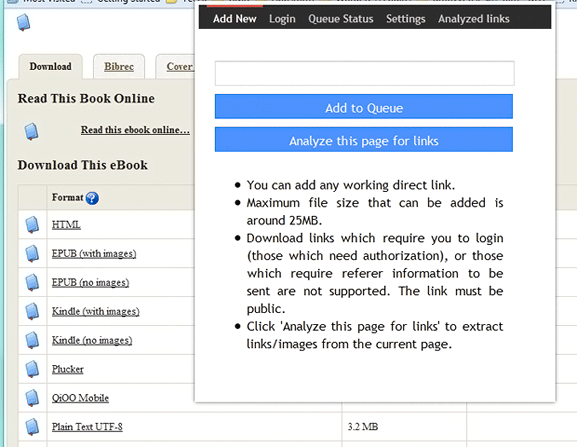Click book icon in Plain Text UTF-8 row
Image resolution: width=577 pixels, height=447 pixels.
(x=32, y=427)
